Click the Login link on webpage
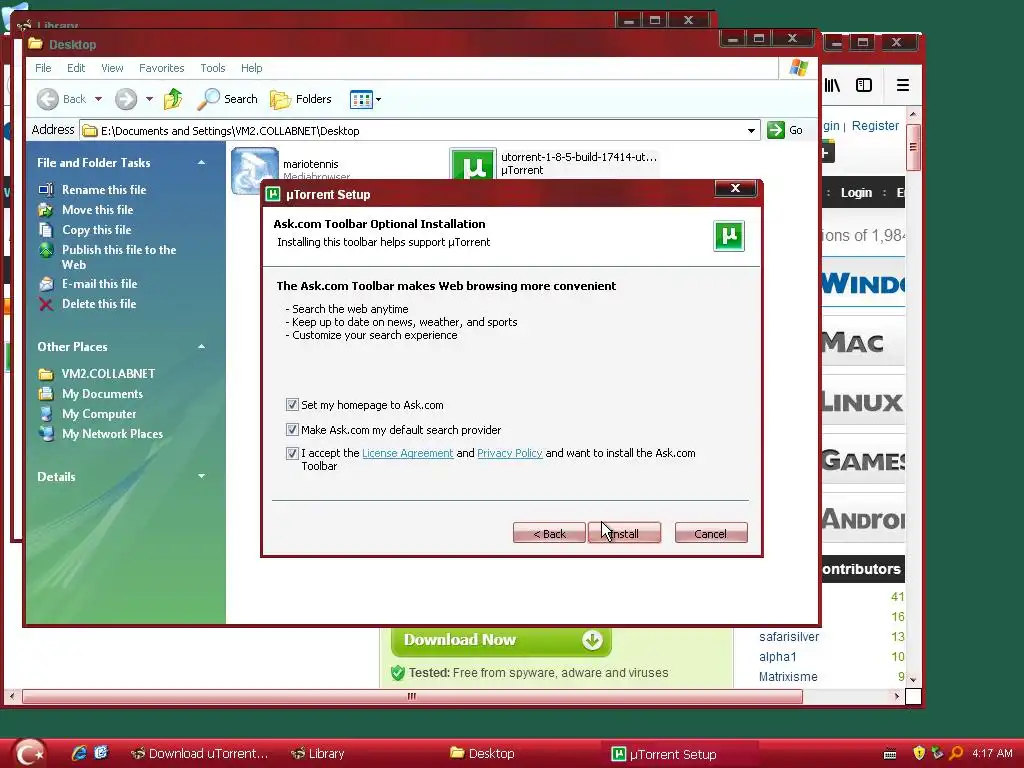 (x=856, y=193)
